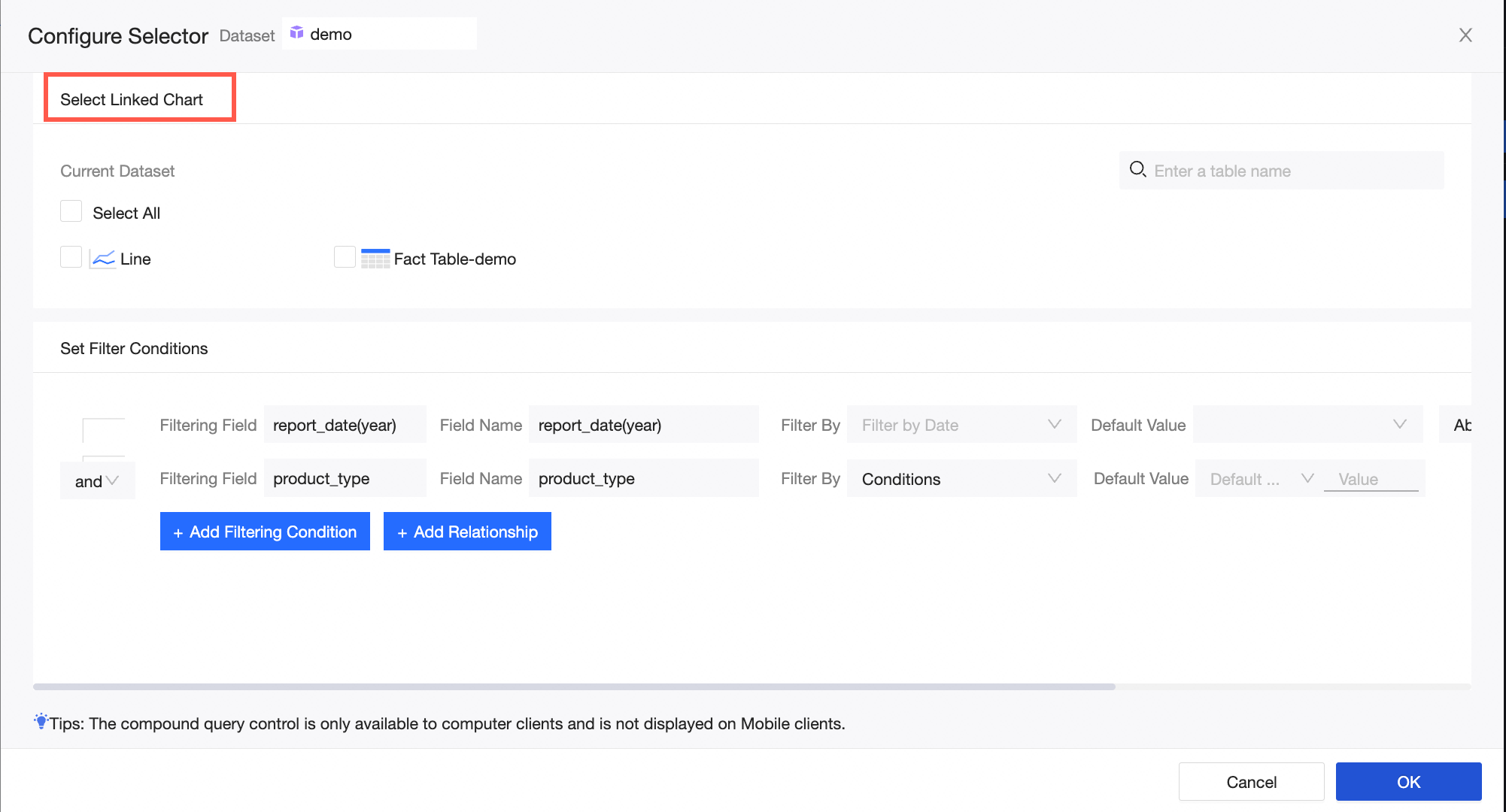Click the demo dataset cube icon

[x=297, y=33]
